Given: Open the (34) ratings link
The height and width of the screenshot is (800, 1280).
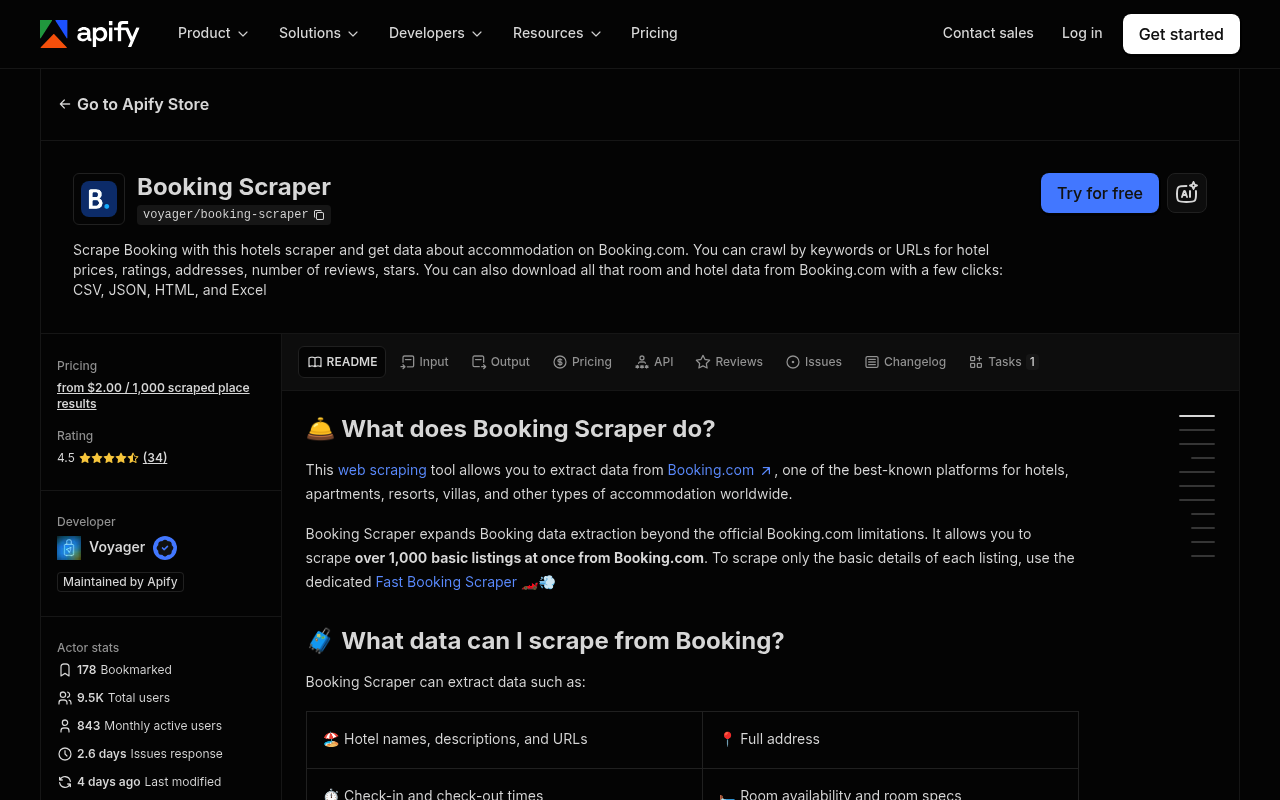Looking at the screenshot, I should 155,458.
